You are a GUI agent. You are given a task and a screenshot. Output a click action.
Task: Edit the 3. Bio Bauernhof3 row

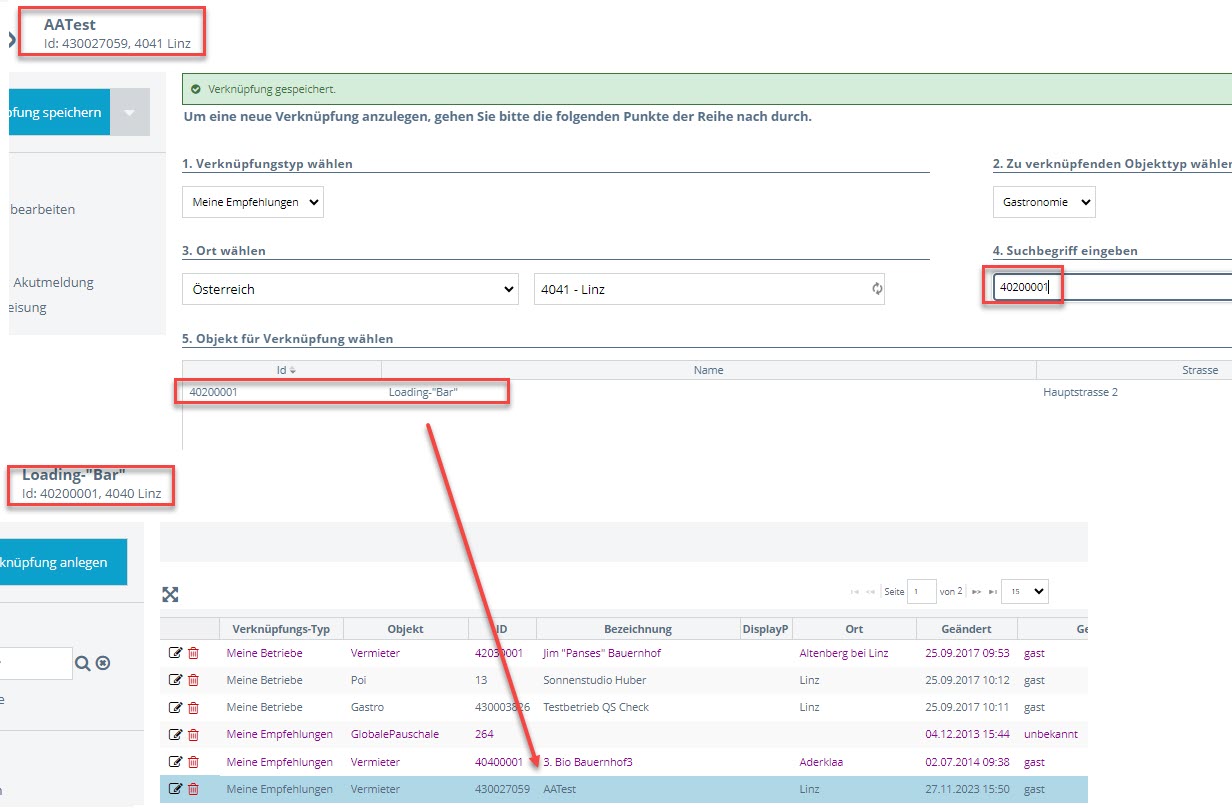176,762
